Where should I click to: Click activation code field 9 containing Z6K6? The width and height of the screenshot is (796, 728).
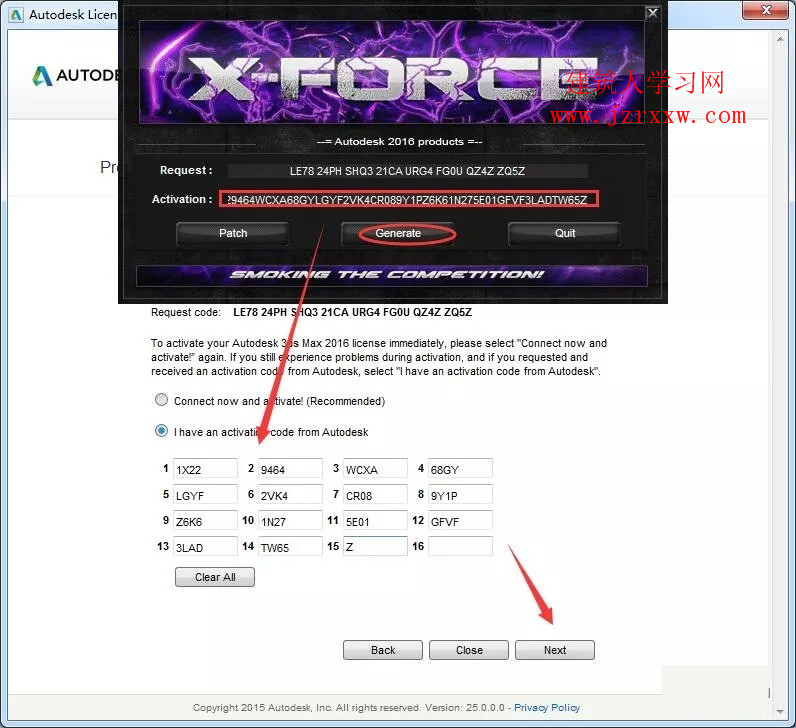tap(205, 520)
